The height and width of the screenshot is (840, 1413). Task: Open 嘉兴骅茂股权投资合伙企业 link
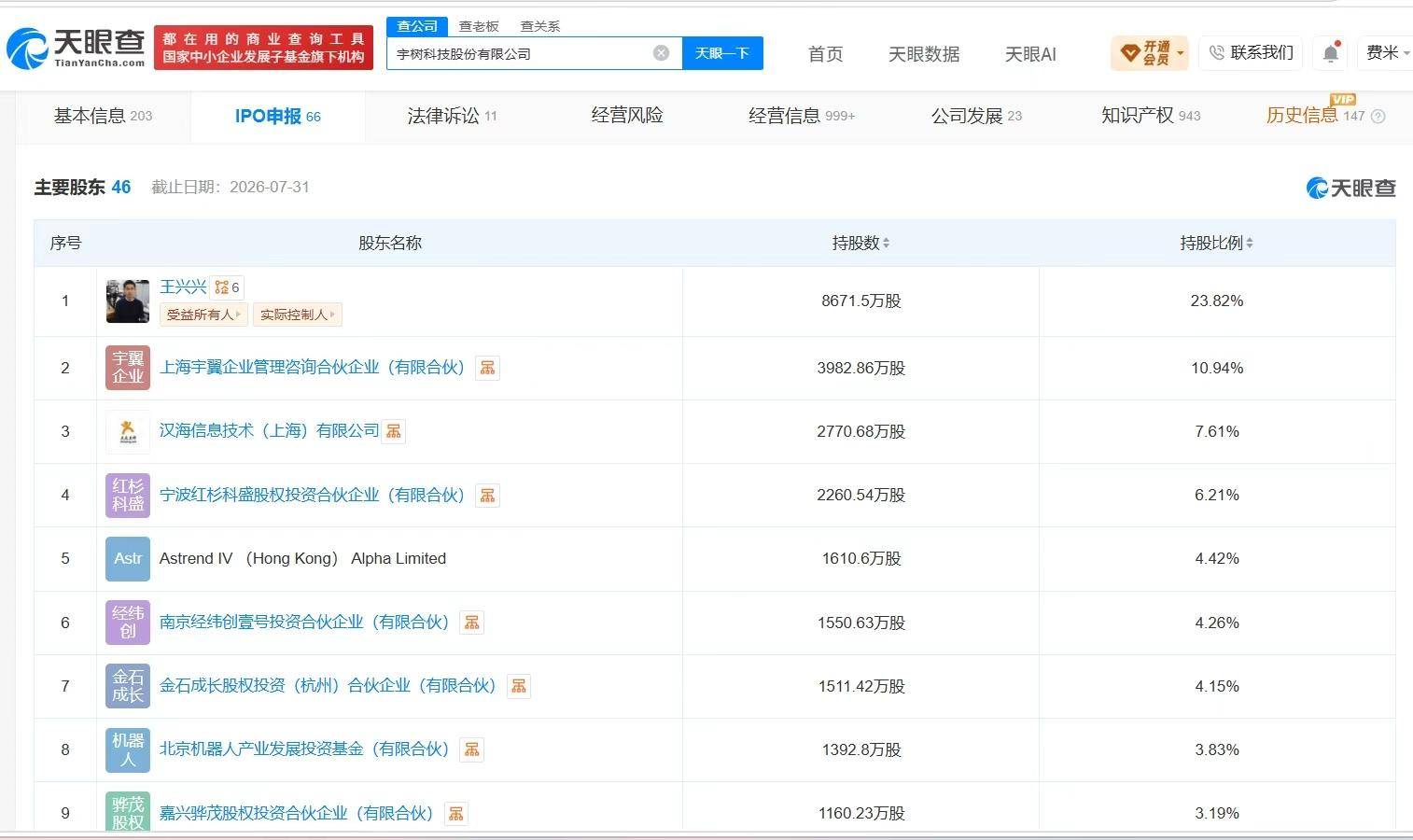click(x=297, y=813)
